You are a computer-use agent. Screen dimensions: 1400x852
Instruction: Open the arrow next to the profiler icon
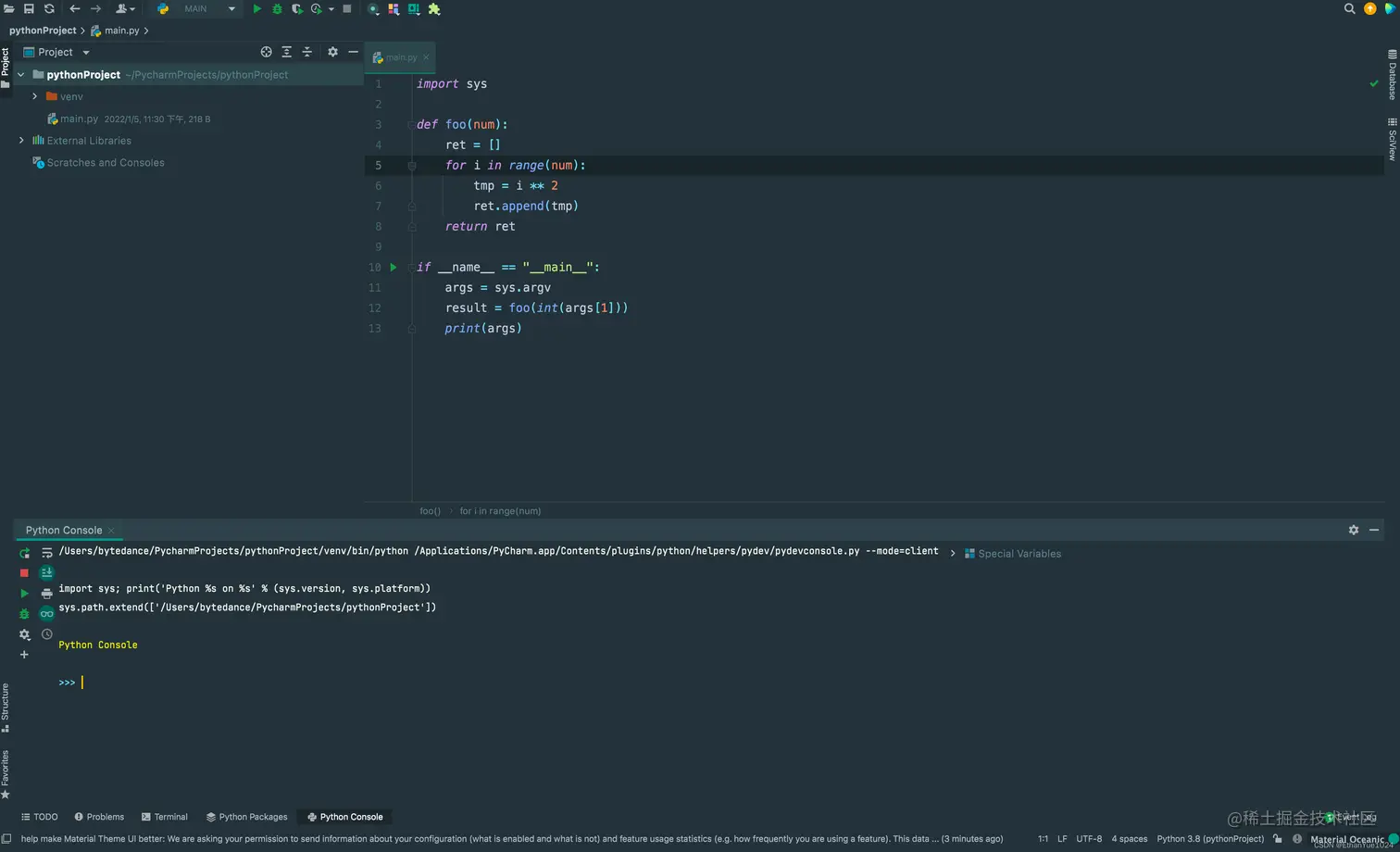click(x=331, y=9)
